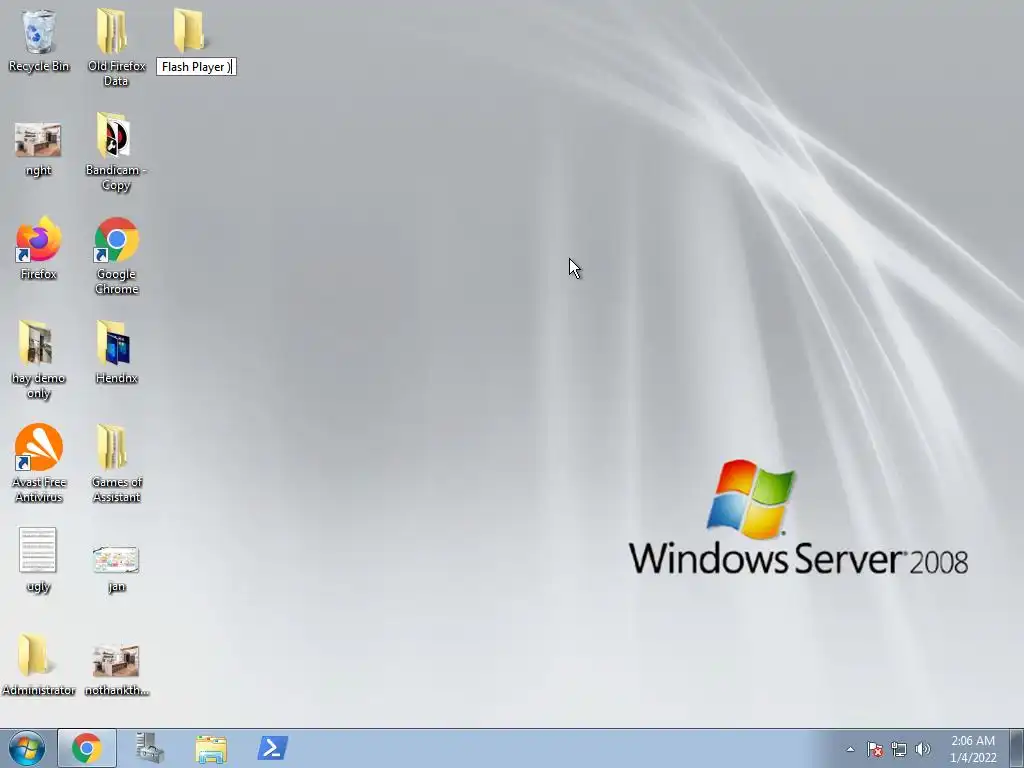This screenshot has height=768, width=1024.
Task: Open Chrome from the taskbar
Action: coord(87,748)
